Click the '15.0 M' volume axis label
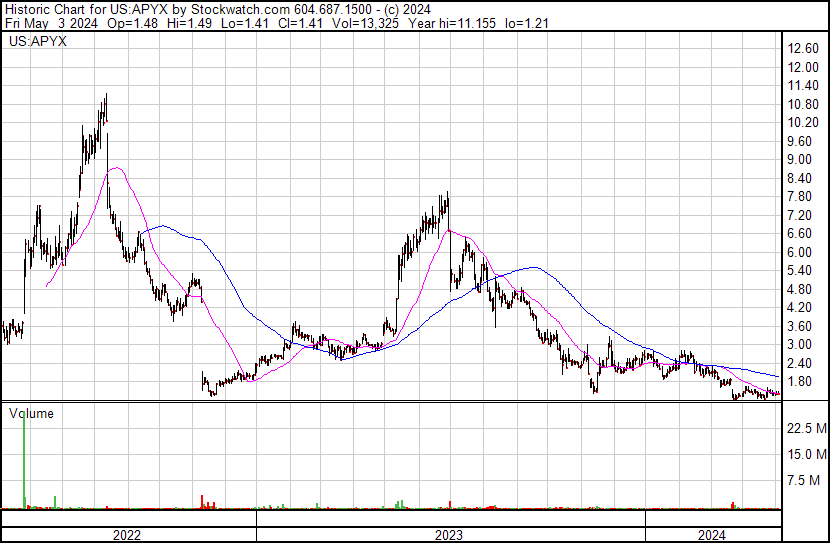 coord(807,455)
